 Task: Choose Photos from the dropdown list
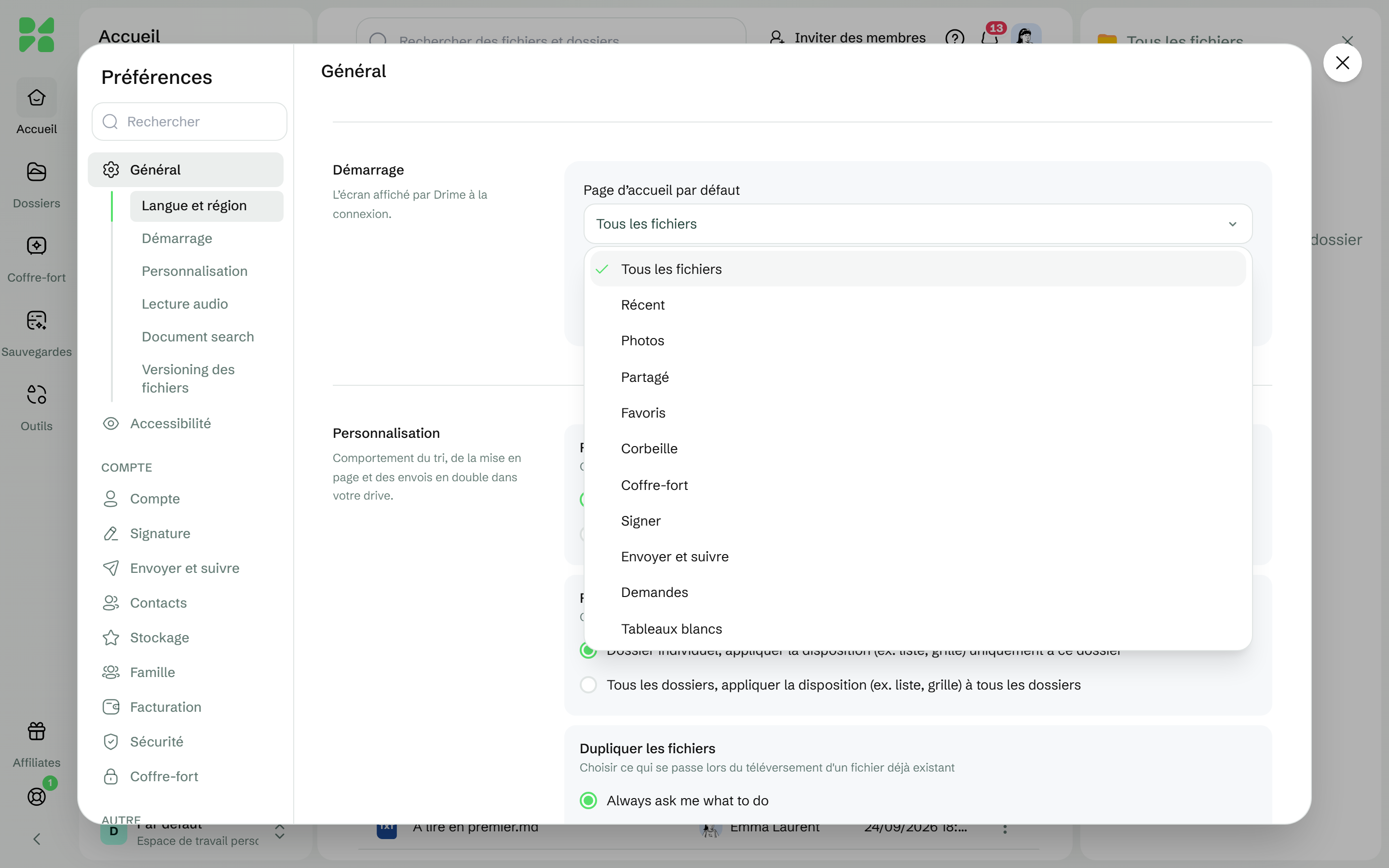tap(917, 341)
